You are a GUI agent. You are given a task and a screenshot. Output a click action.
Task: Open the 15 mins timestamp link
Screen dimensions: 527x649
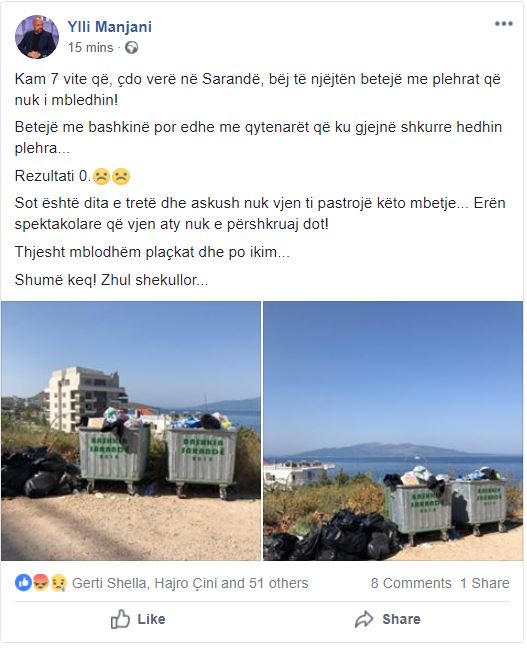91,48
